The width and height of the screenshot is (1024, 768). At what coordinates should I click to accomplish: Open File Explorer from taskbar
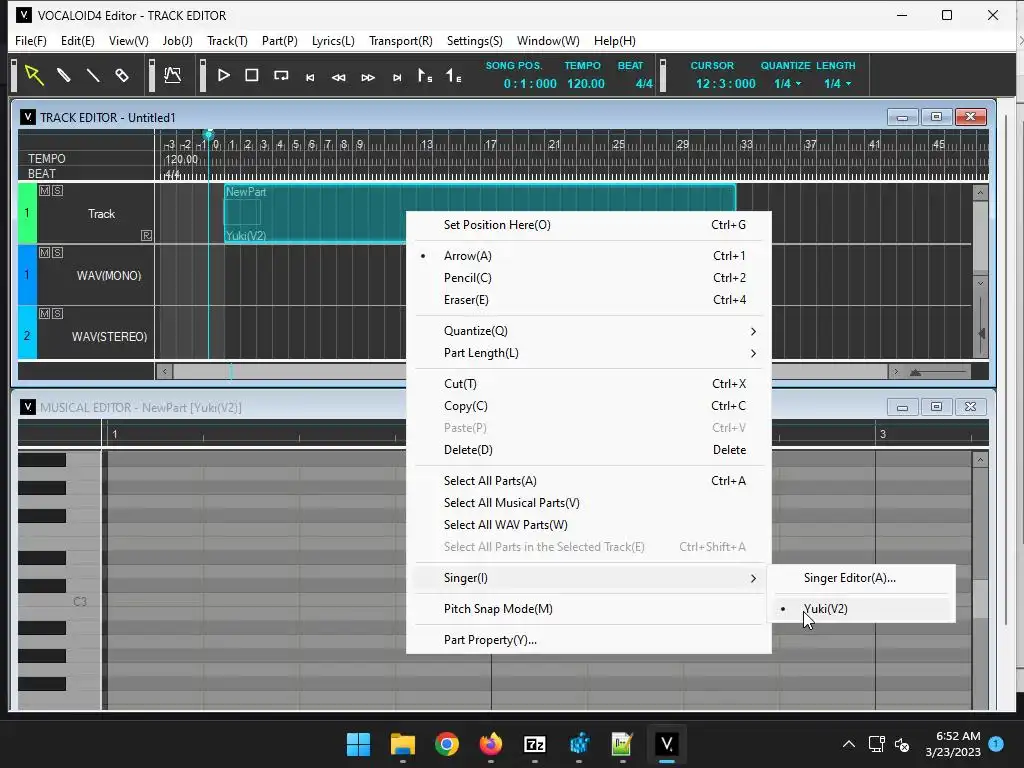[x=402, y=744]
